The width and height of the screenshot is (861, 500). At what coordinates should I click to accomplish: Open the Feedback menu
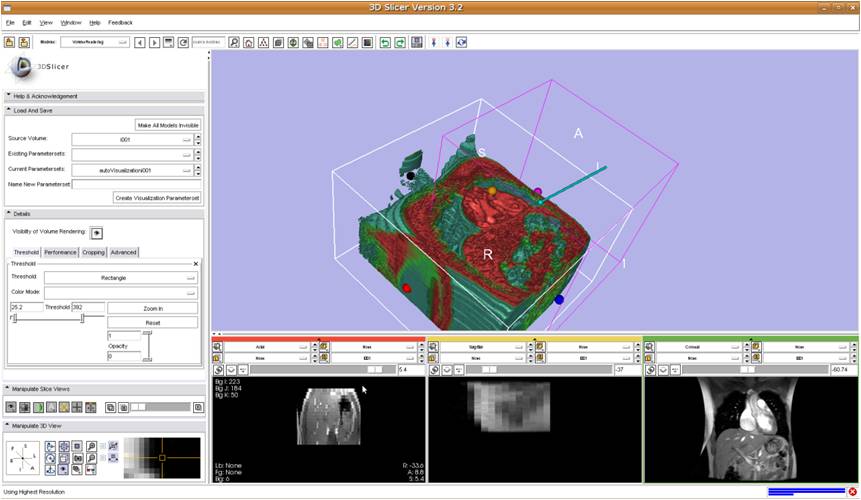coord(120,23)
